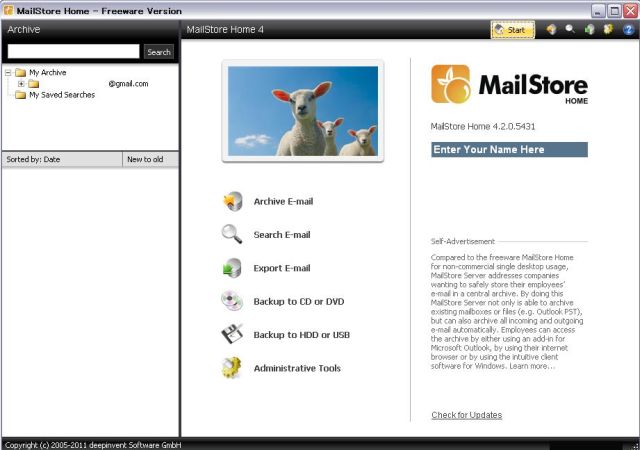Viewport: 640px width, 450px height.
Task: Click the Administrative Tools gear icon
Action: point(232,368)
